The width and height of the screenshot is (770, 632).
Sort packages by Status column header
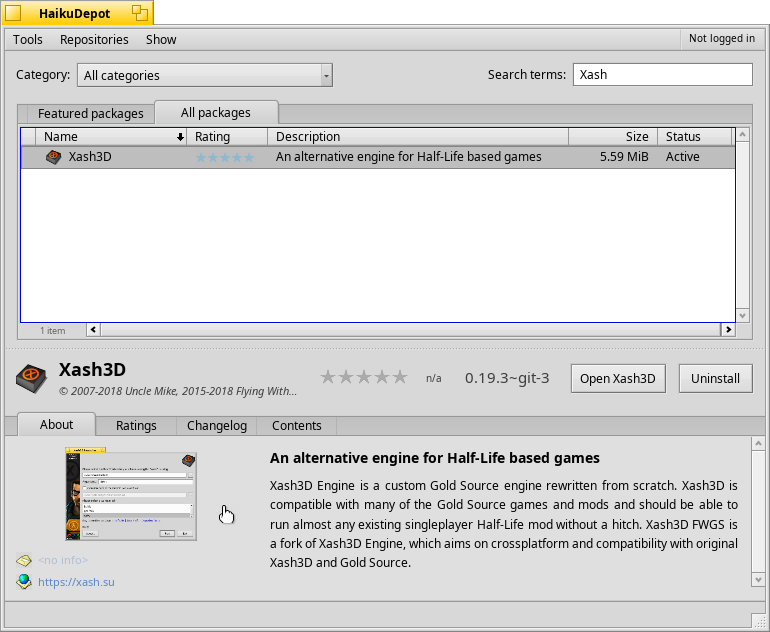point(694,137)
